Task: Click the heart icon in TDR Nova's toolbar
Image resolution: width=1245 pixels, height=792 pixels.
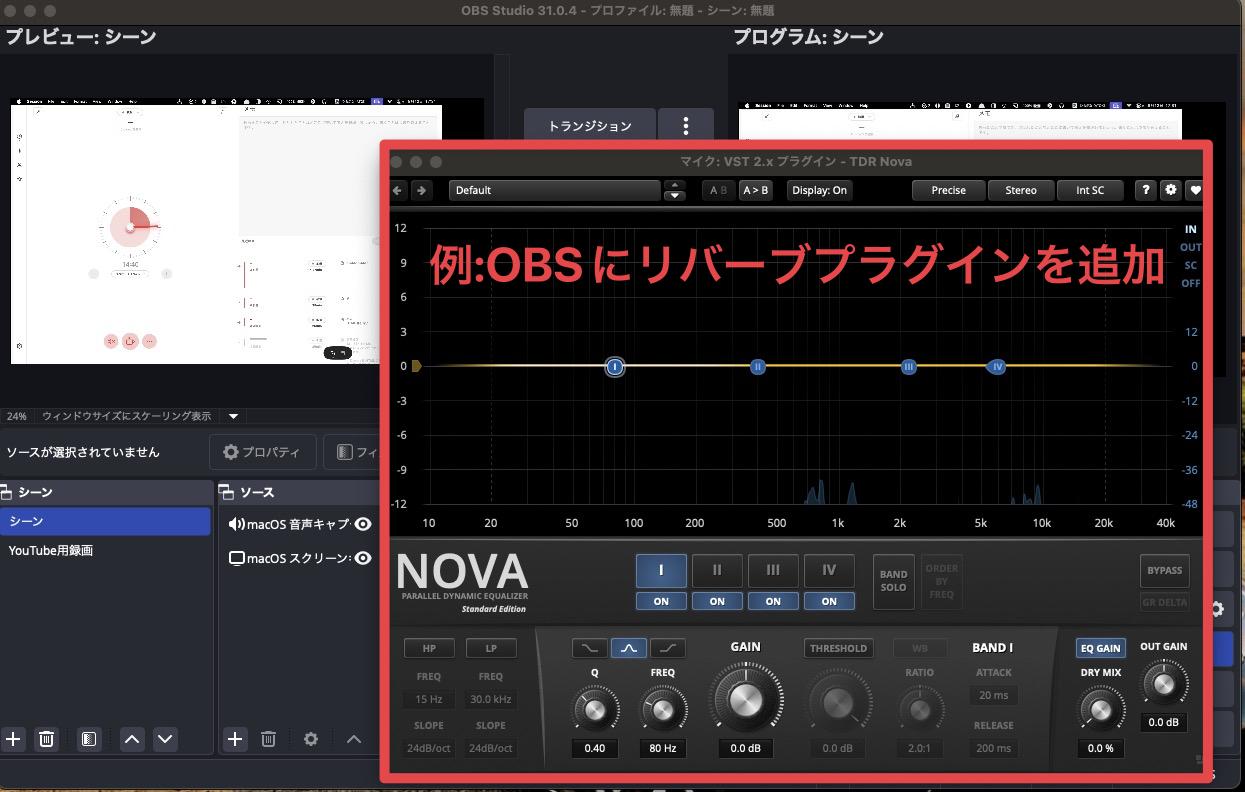Action: (1194, 190)
